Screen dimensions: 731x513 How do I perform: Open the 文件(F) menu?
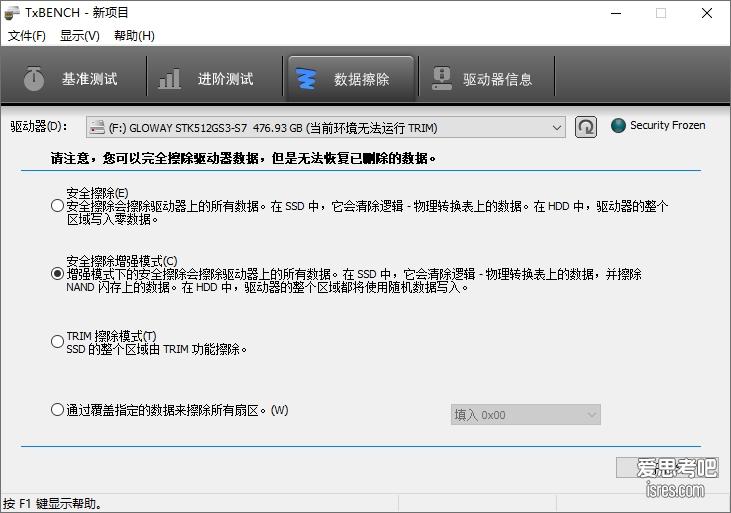pos(27,36)
